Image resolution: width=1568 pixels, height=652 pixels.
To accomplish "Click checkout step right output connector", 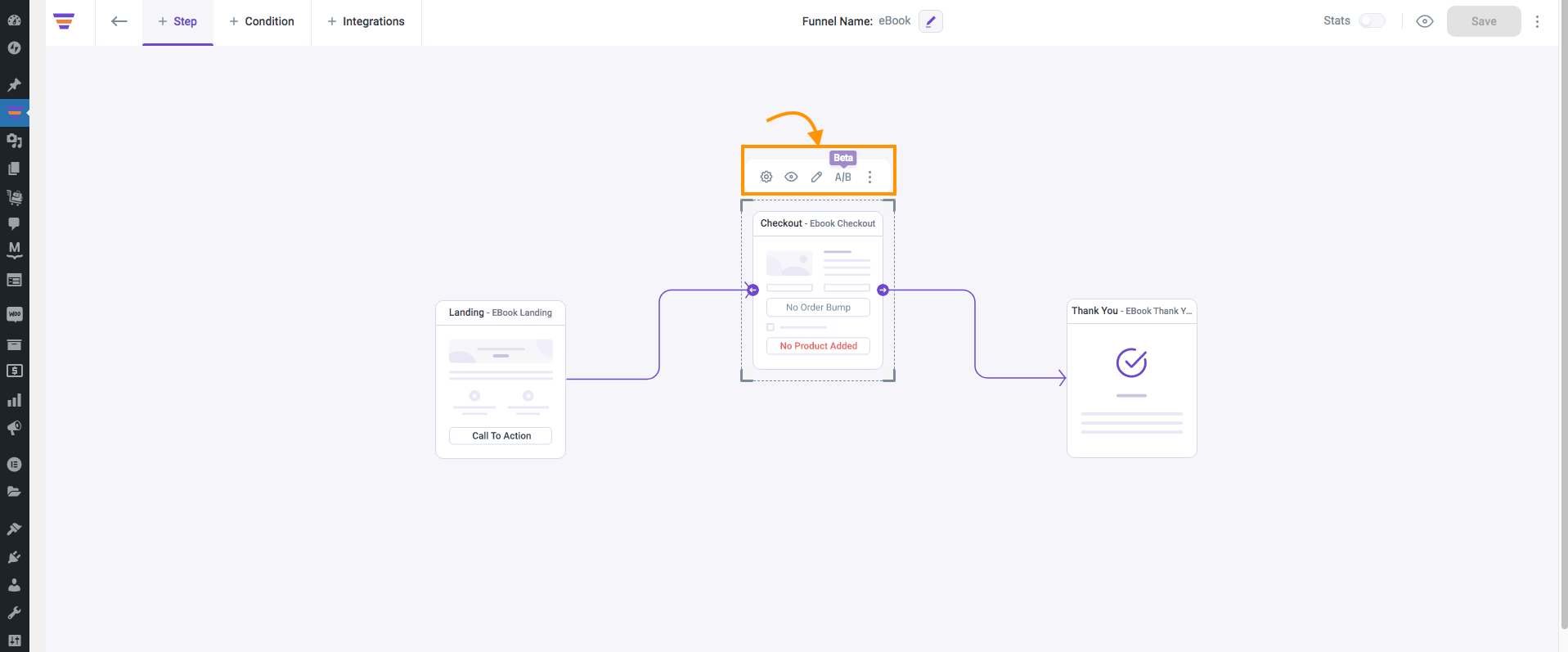I will pos(883,290).
